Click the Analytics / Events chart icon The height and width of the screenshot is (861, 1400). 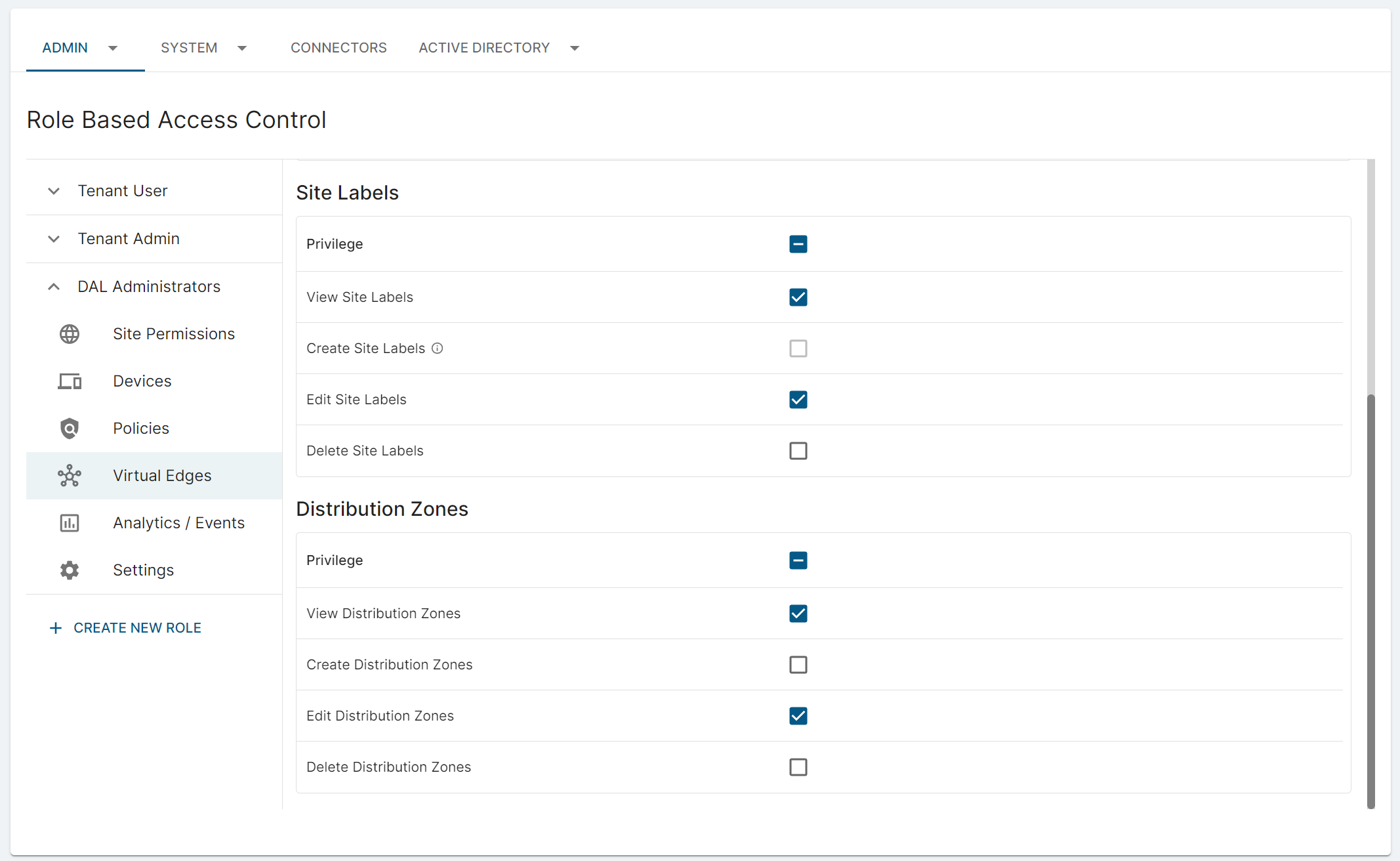point(70,523)
